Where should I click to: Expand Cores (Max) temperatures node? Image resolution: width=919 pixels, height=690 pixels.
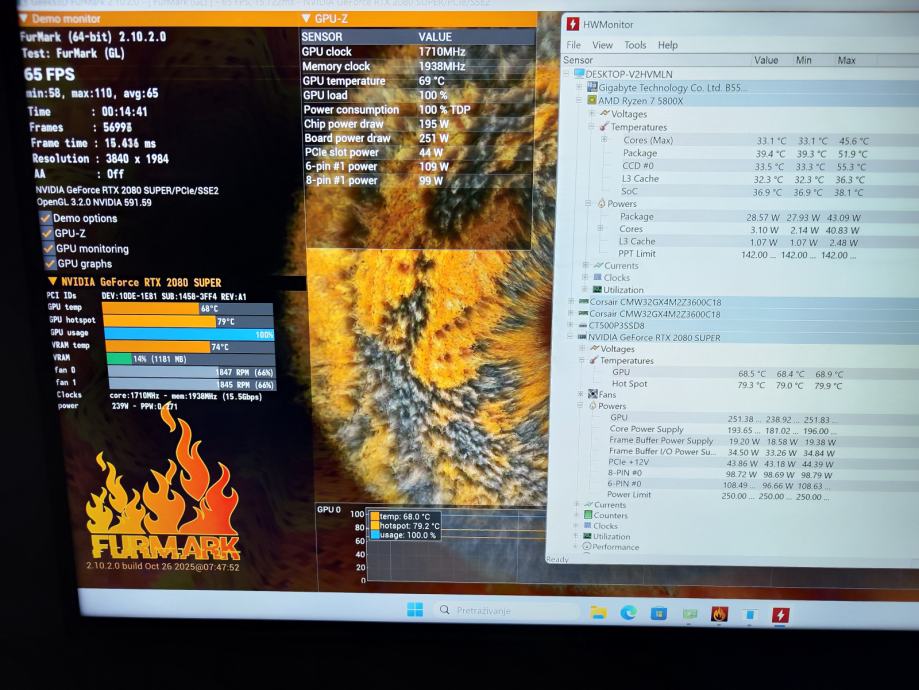pyautogui.click(x=604, y=140)
